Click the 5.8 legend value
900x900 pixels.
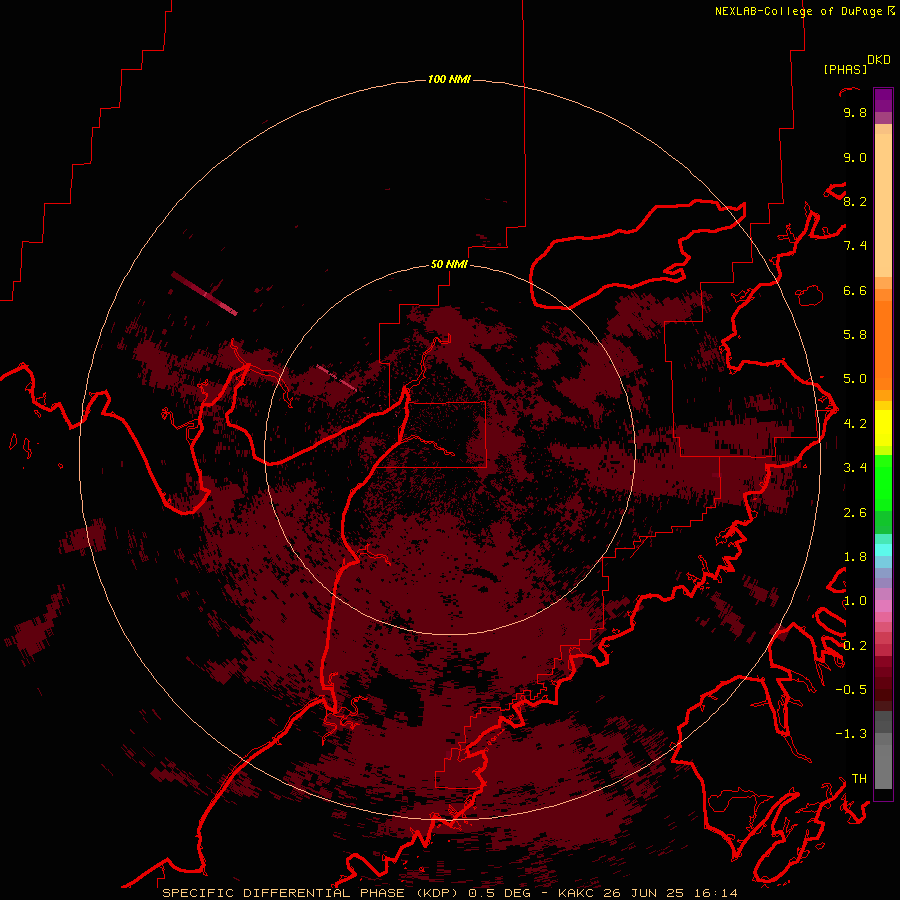click(x=855, y=335)
